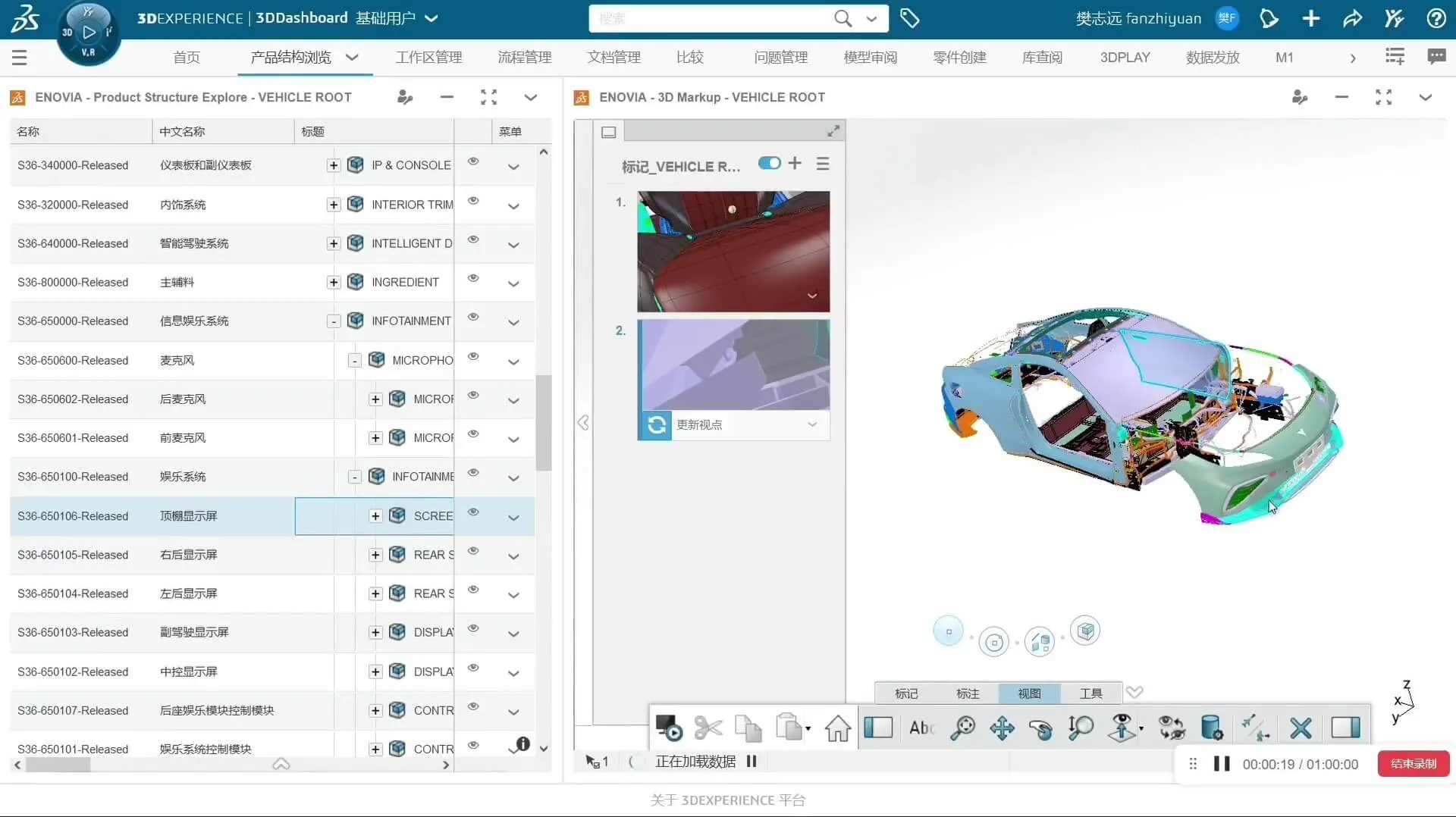The image size is (1456, 817).
Task: Select the Pan tool in the 3D toolbar
Action: 1002,728
